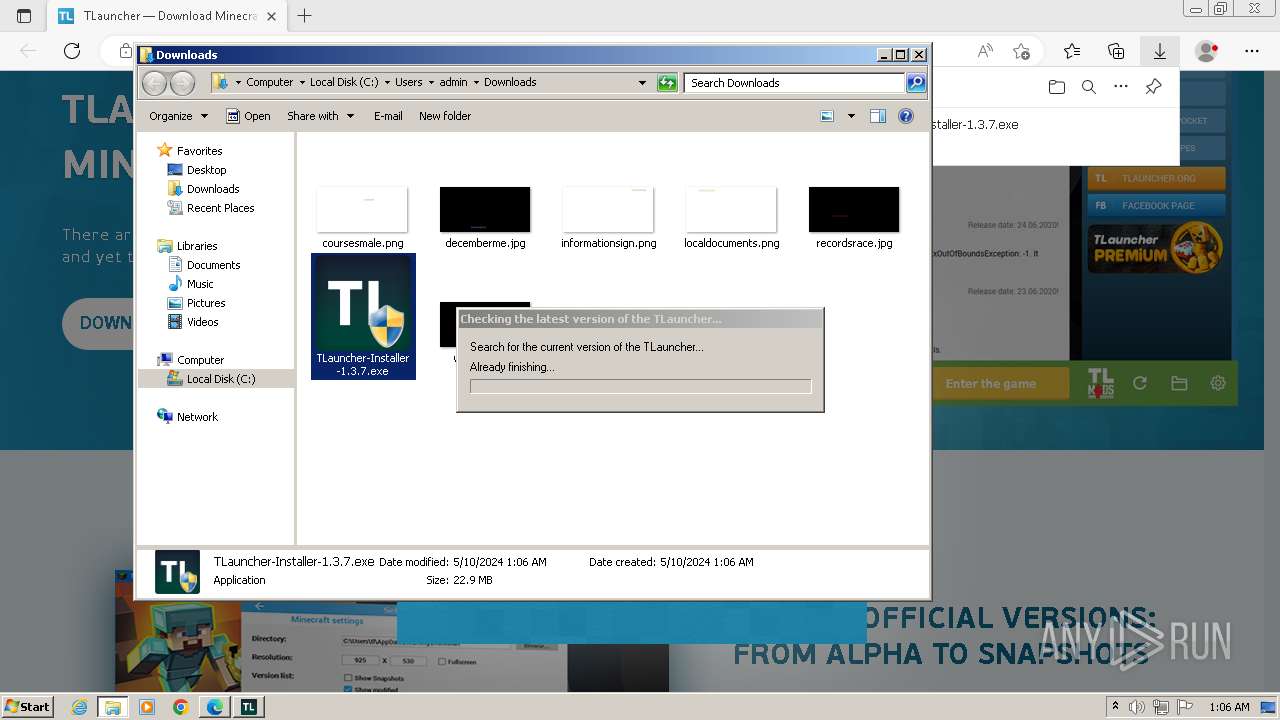
Task: Open Edge Favorites list icon
Action: [1072, 51]
